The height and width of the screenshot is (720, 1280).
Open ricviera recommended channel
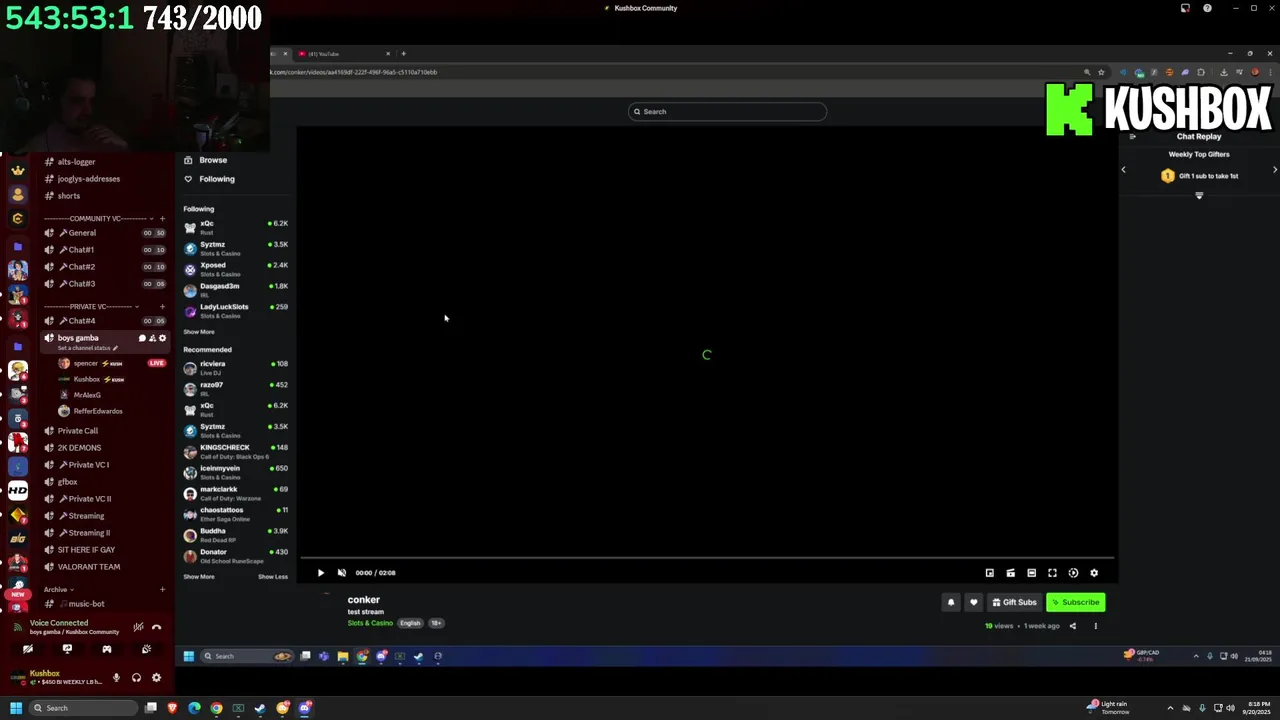click(x=236, y=368)
